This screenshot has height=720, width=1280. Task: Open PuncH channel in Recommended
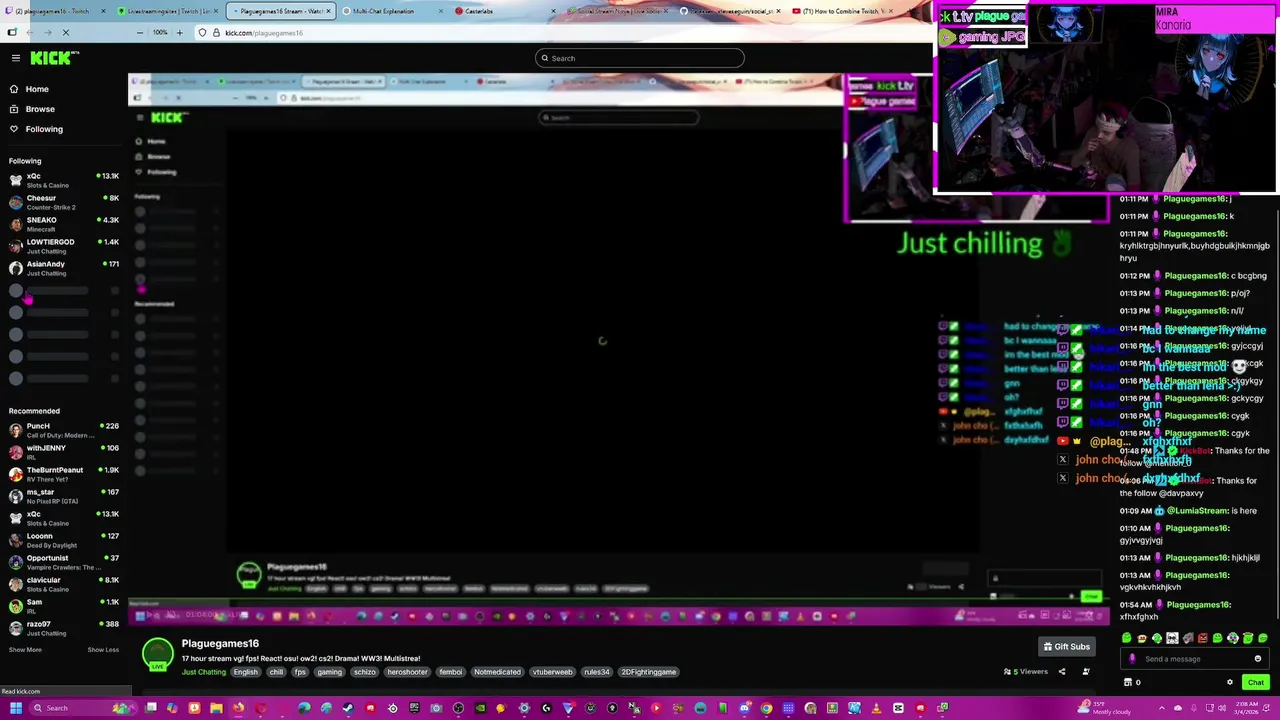64,430
